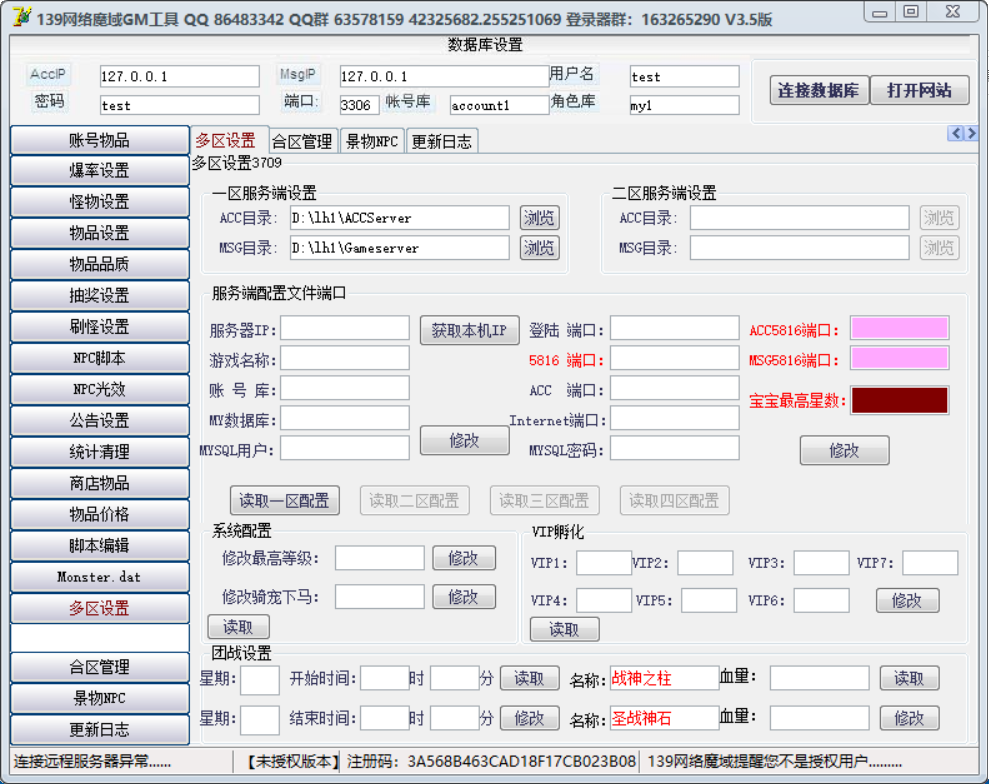Open 怪物设置 in the sidebar

100,202
